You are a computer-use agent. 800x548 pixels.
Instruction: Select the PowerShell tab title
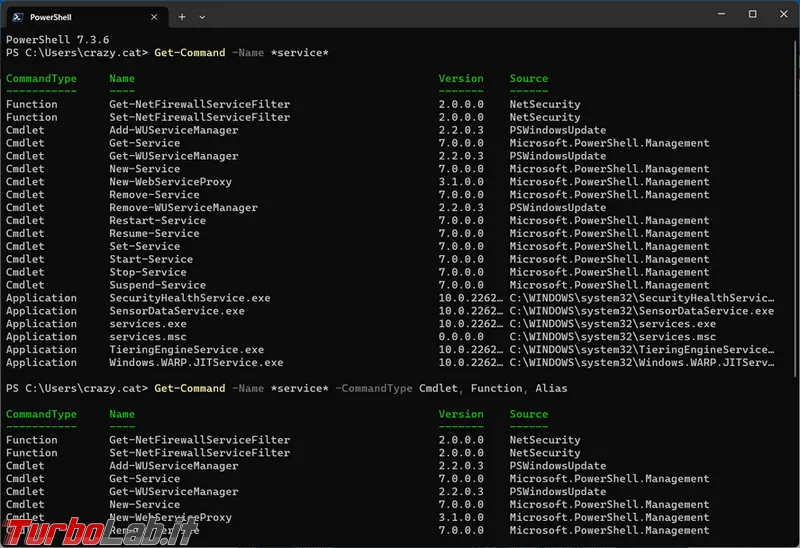[51, 17]
